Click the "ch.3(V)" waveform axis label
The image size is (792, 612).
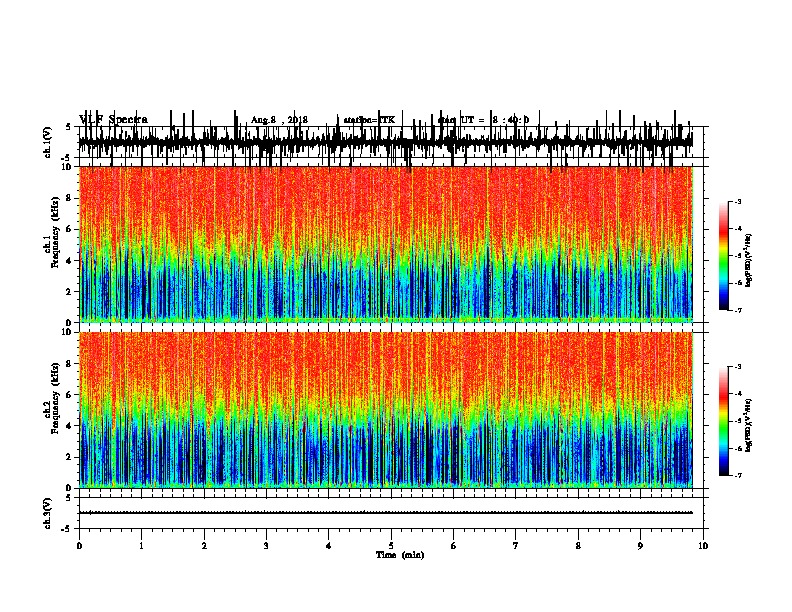coord(48,514)
